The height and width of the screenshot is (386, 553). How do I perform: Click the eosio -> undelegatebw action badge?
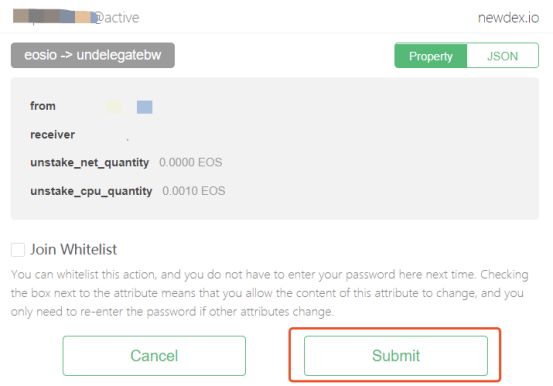pyautogui.click(x=93, y=55)
